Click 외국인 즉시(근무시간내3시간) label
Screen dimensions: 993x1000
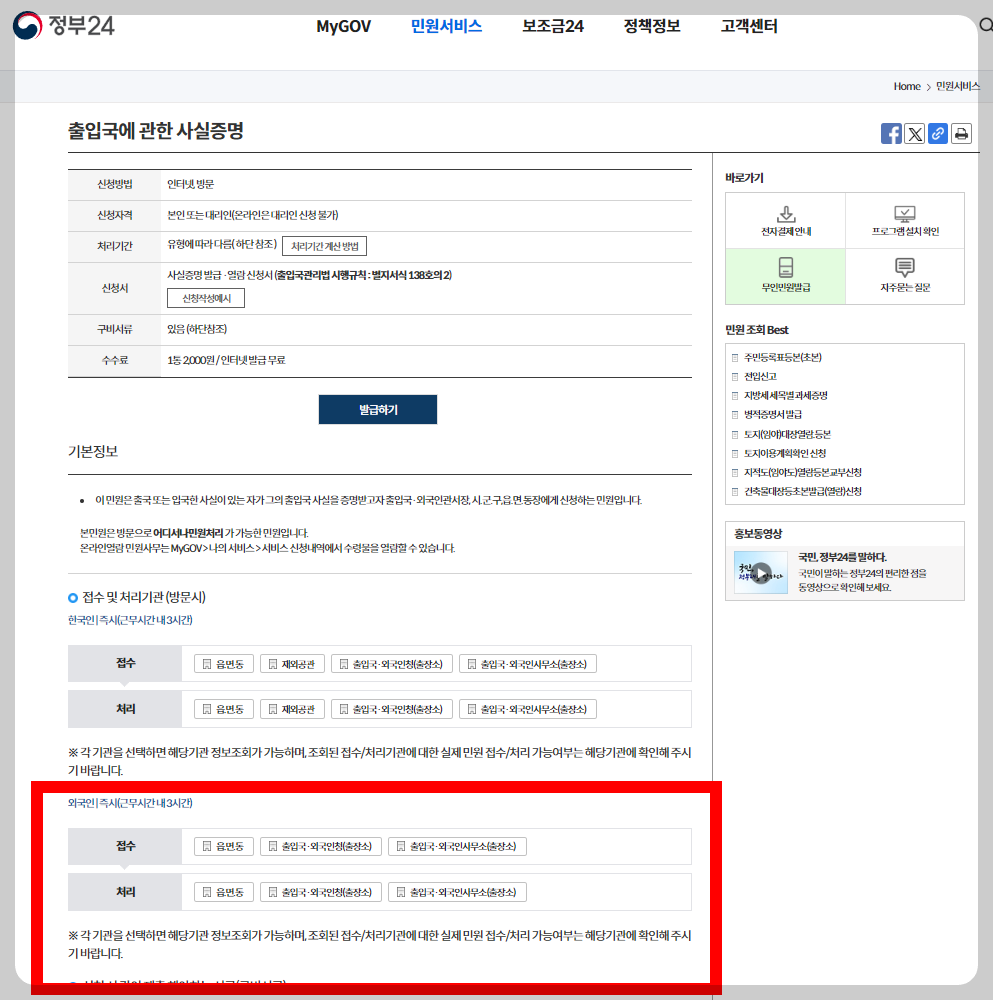click(130, 803)
